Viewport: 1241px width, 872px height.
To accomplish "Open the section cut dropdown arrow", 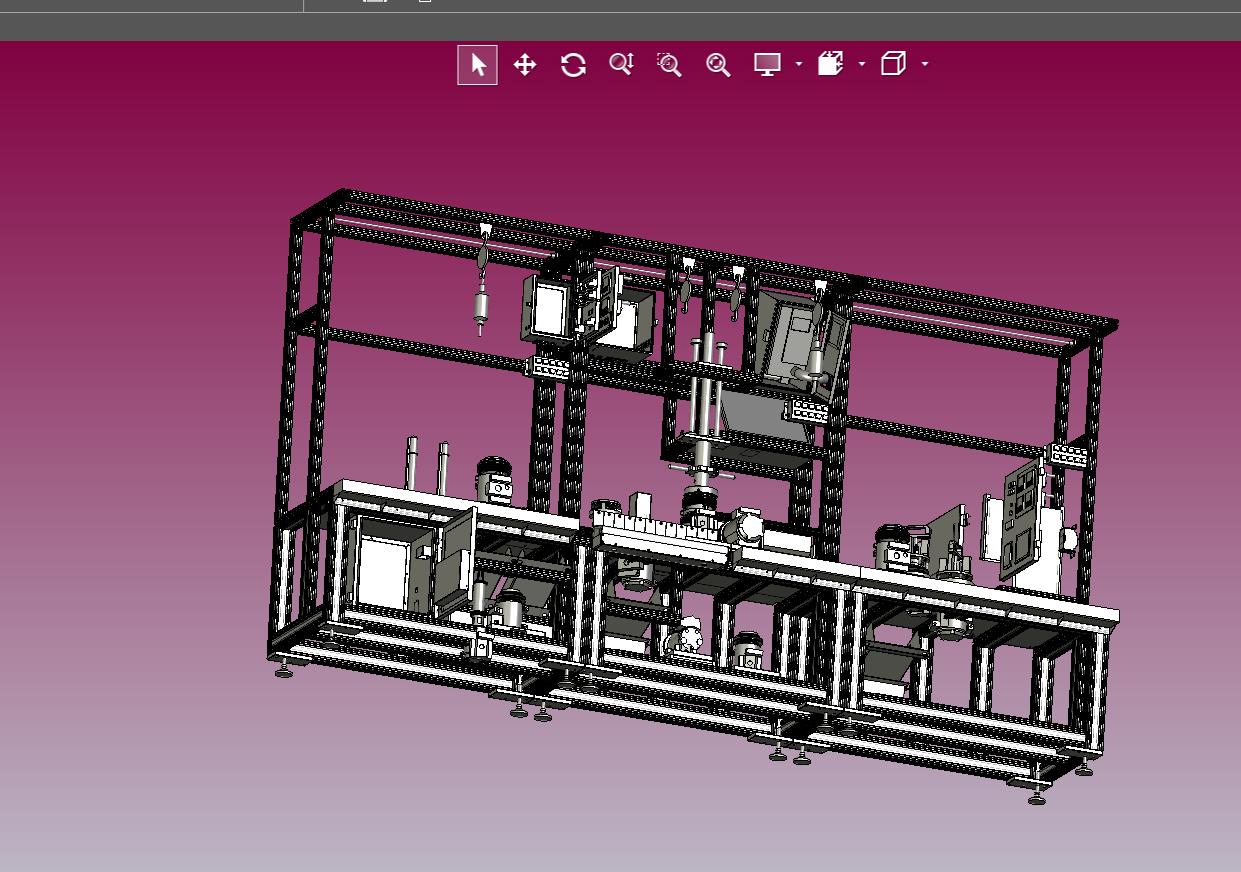I will pyautogui.click(x=862, y=64).
